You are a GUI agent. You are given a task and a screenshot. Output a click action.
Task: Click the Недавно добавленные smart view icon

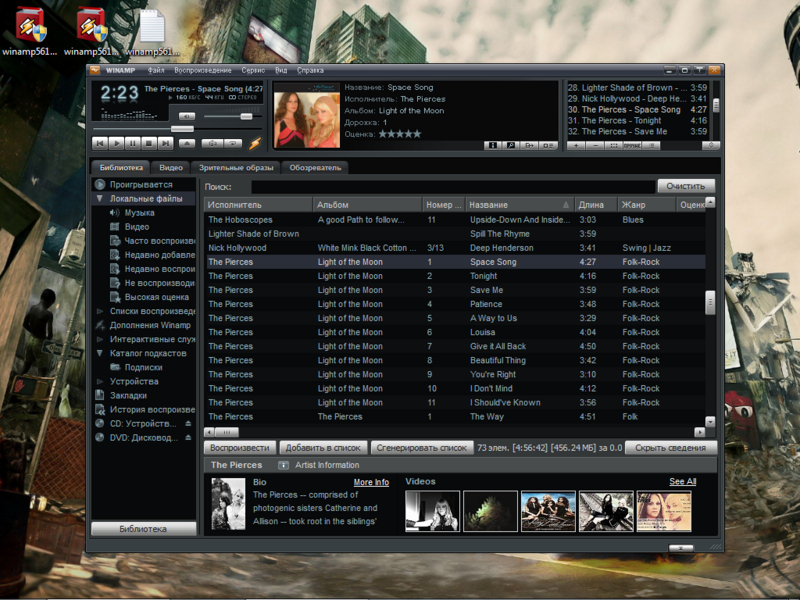click(x=115, y=255)
